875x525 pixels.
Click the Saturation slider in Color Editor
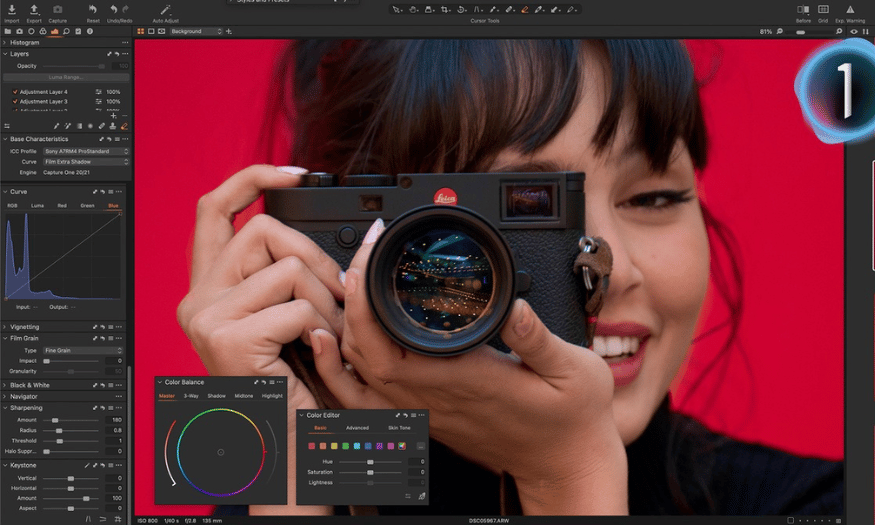tap(371, 473)
